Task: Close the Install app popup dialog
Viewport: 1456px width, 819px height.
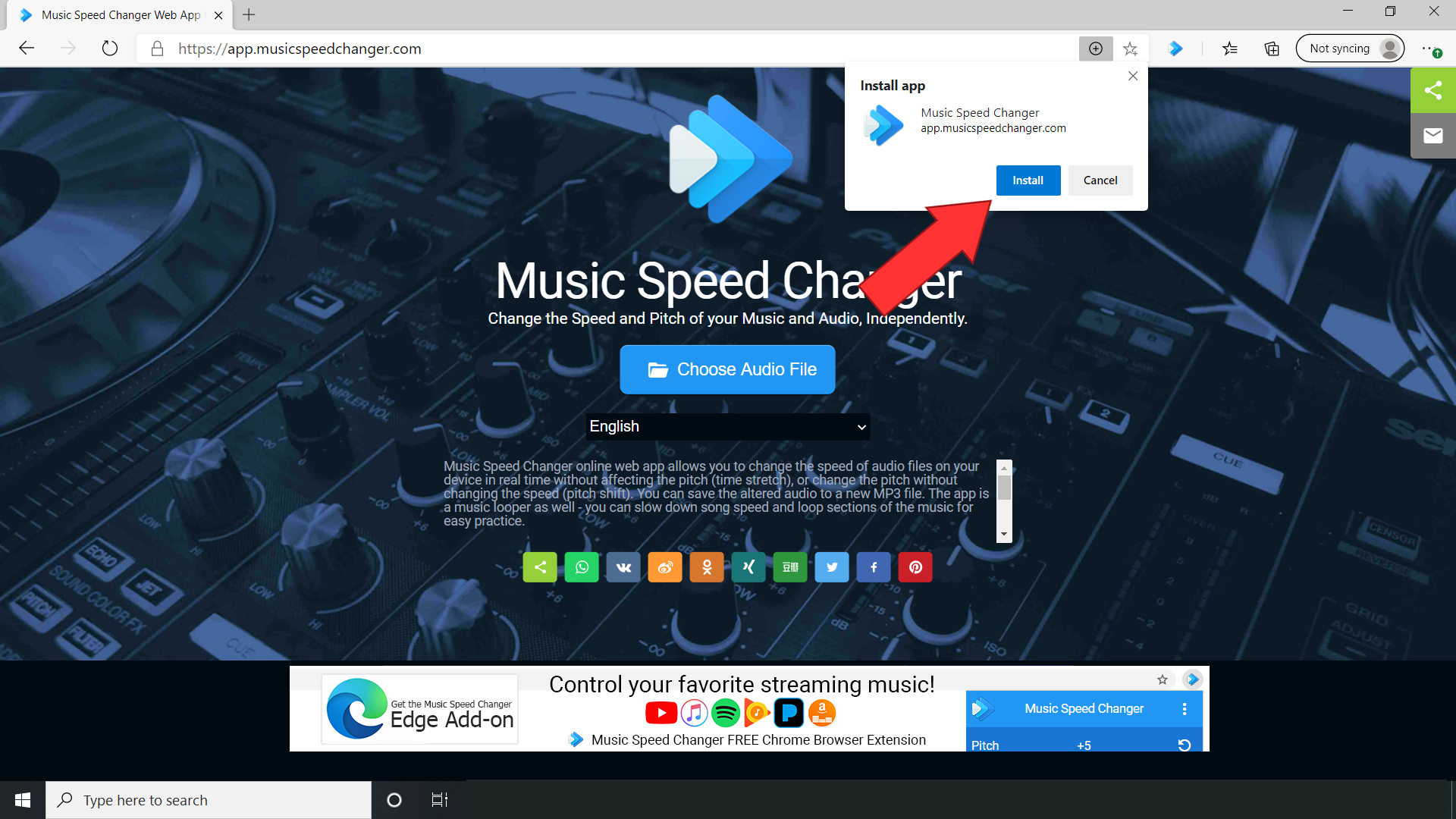Action: (x=1133, y=76)
